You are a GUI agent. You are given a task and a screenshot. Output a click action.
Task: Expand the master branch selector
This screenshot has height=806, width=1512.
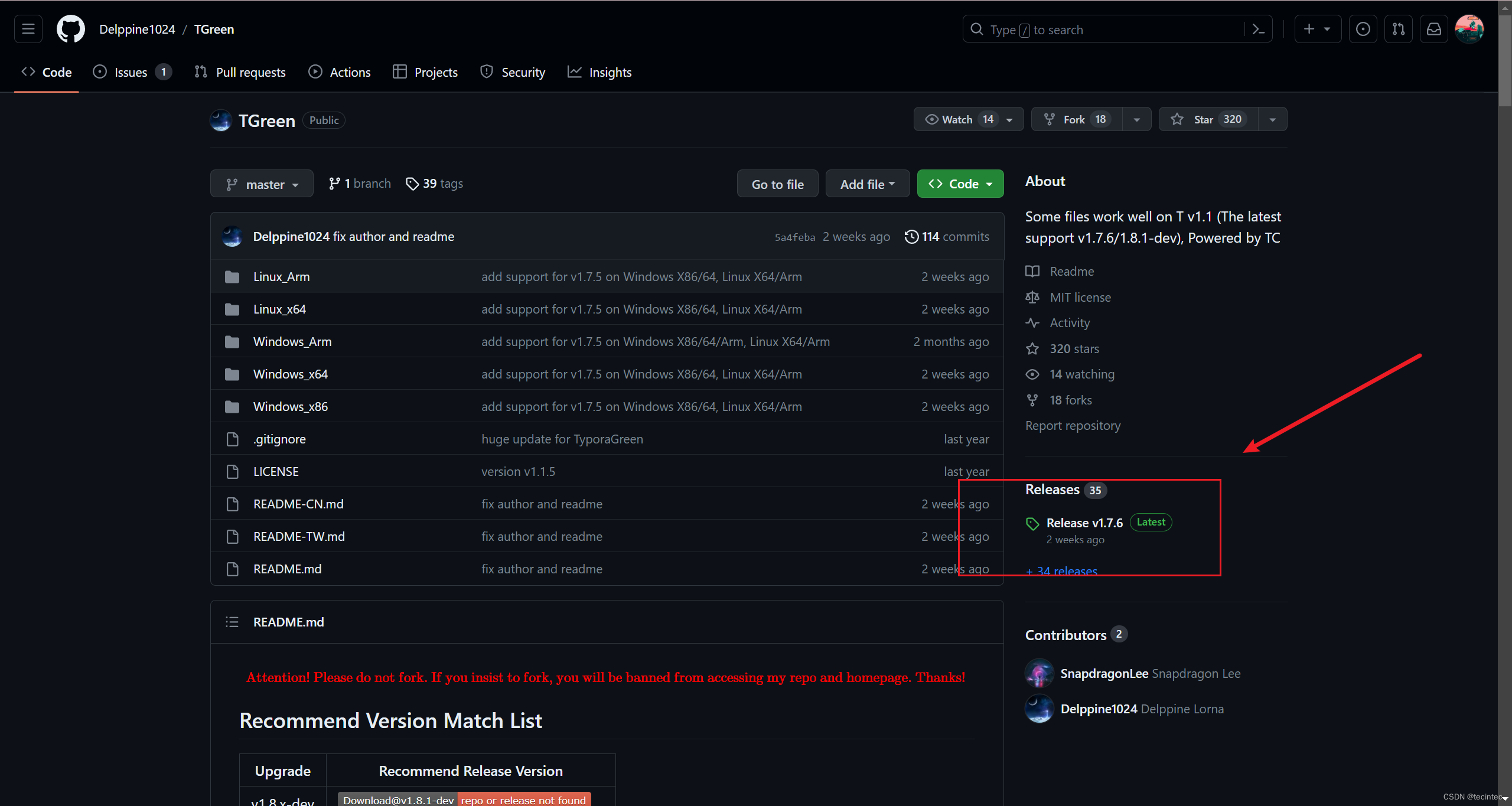tap(262, 184)
